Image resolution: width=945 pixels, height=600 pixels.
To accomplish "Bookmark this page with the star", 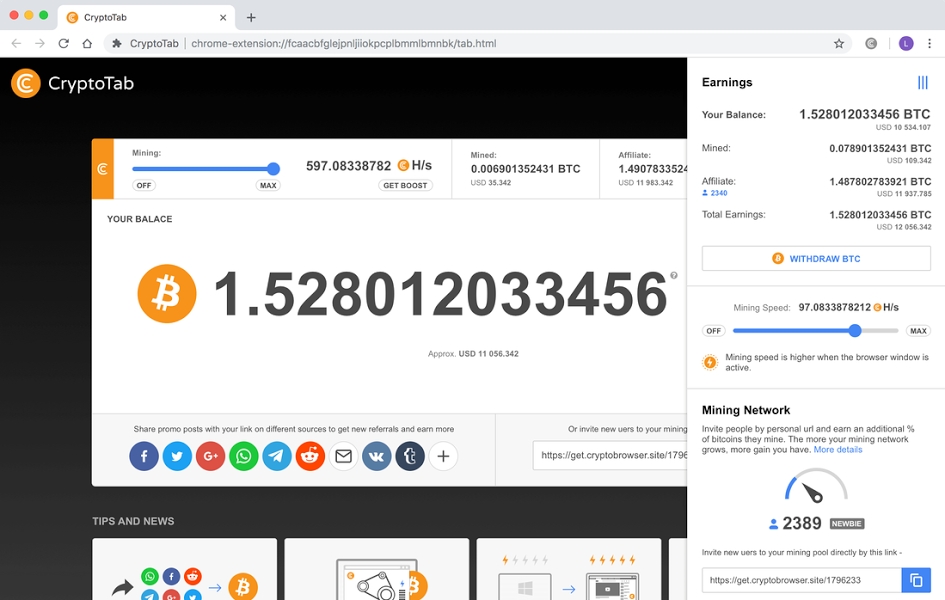I will [x=839, y=43].
